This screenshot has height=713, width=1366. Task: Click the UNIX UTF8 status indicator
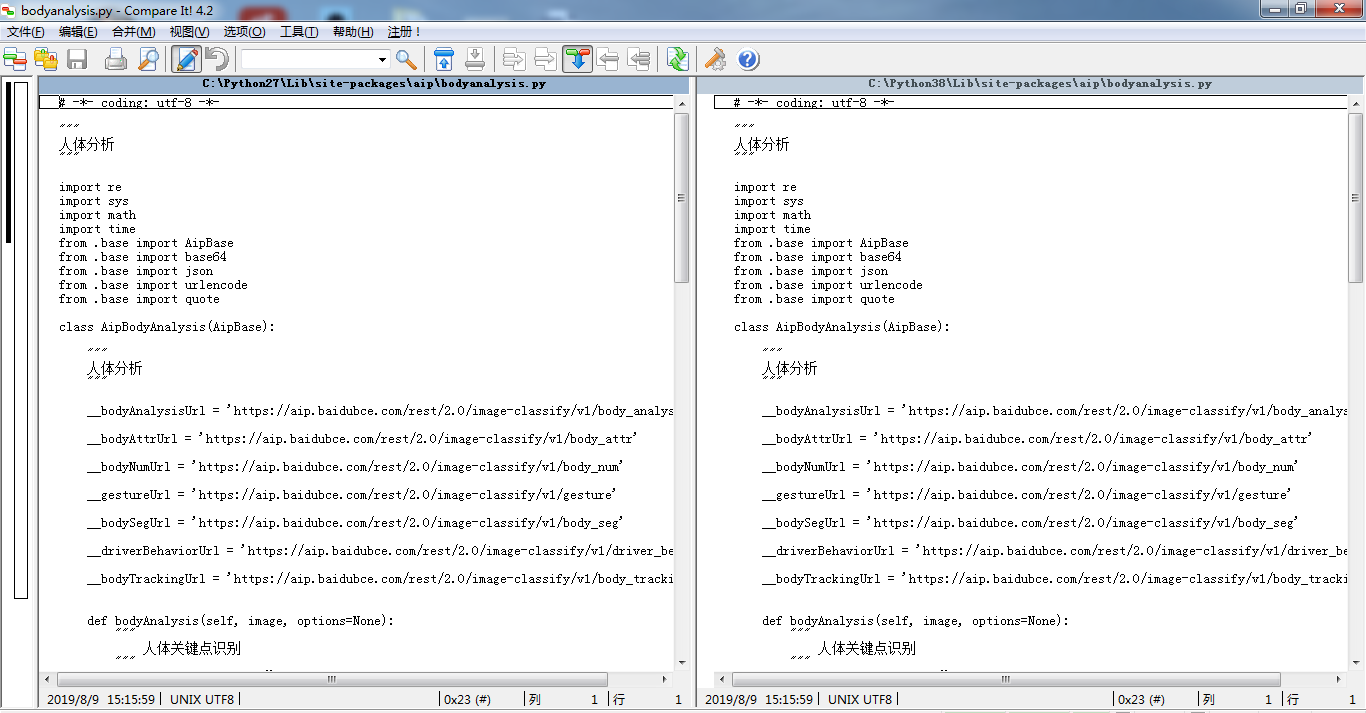[x=202, y=699]
